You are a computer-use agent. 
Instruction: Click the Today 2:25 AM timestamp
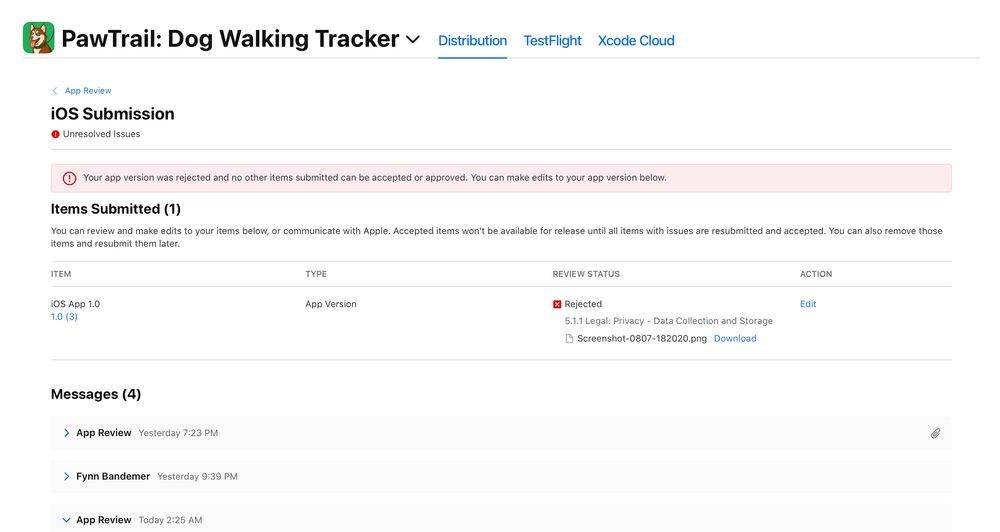pos(170,520)
